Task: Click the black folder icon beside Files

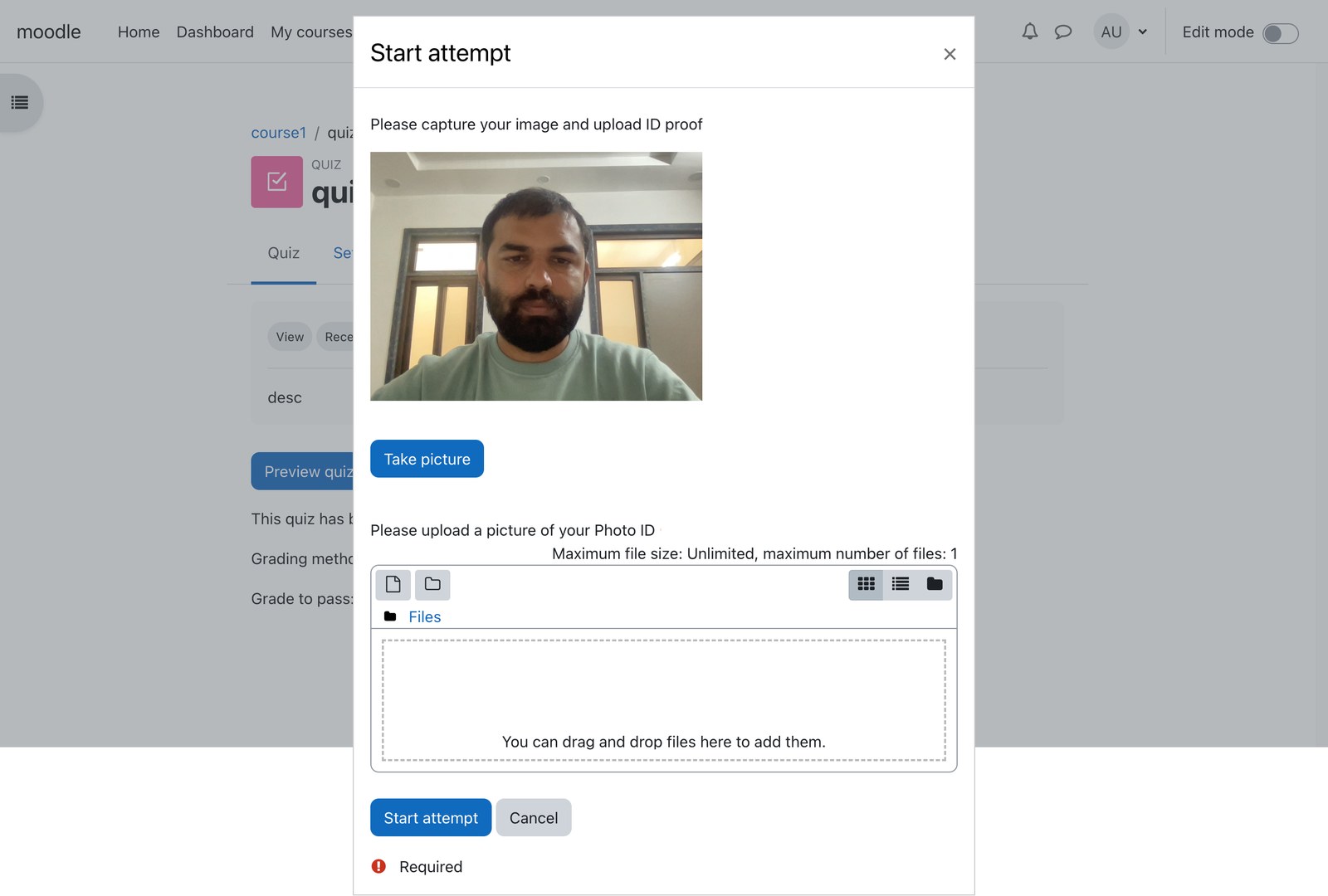Action: click(390, 616)
